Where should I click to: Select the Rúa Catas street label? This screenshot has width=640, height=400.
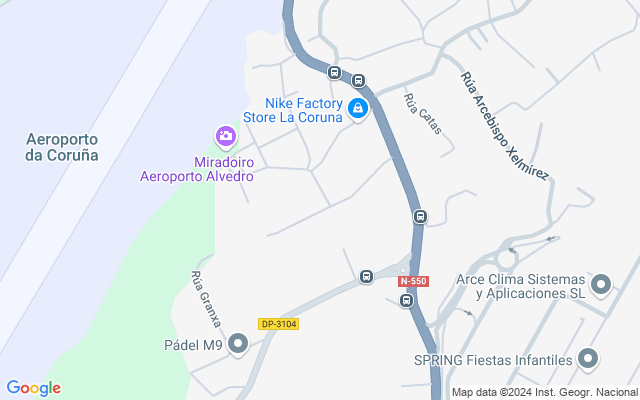coord(423,113)
